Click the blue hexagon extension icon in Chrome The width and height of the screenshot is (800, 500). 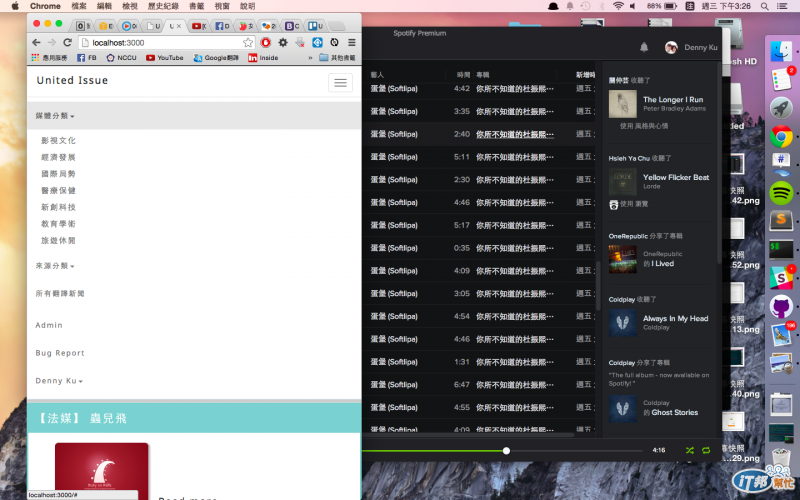[x=317, y=42]
